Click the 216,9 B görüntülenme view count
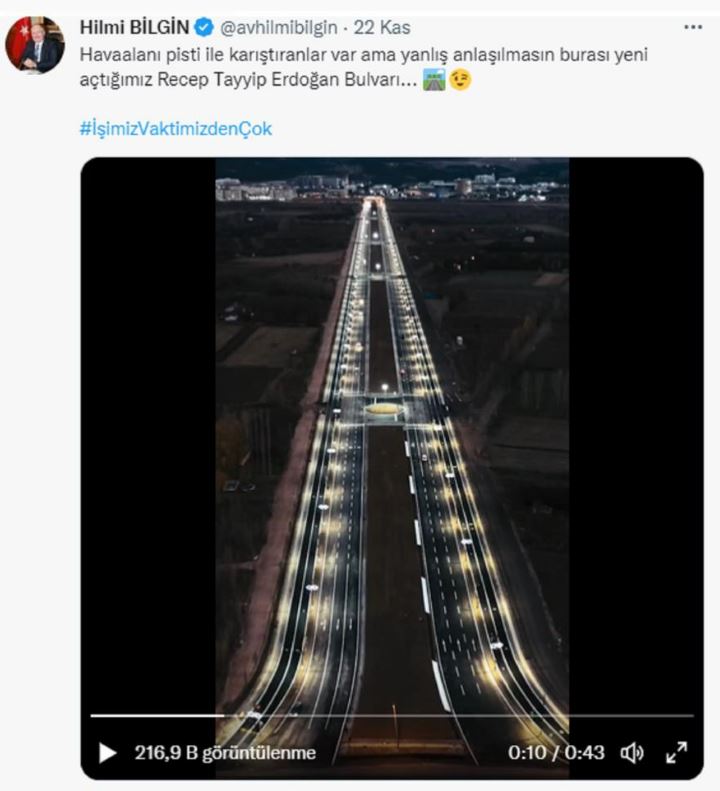The height and width of the screenshot is (791, 720). pyautogui.click(x=225, y=753)
